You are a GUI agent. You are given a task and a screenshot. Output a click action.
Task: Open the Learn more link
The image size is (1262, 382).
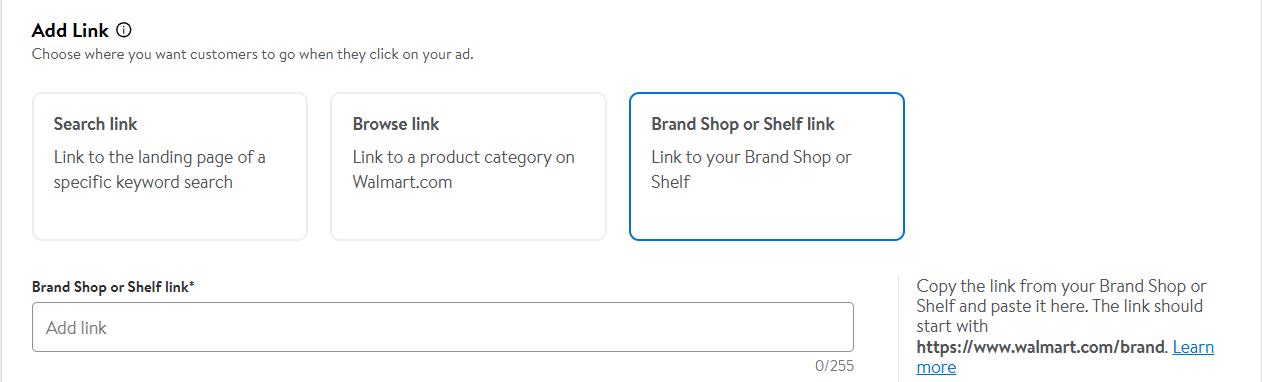click(x=1065, y=357)
